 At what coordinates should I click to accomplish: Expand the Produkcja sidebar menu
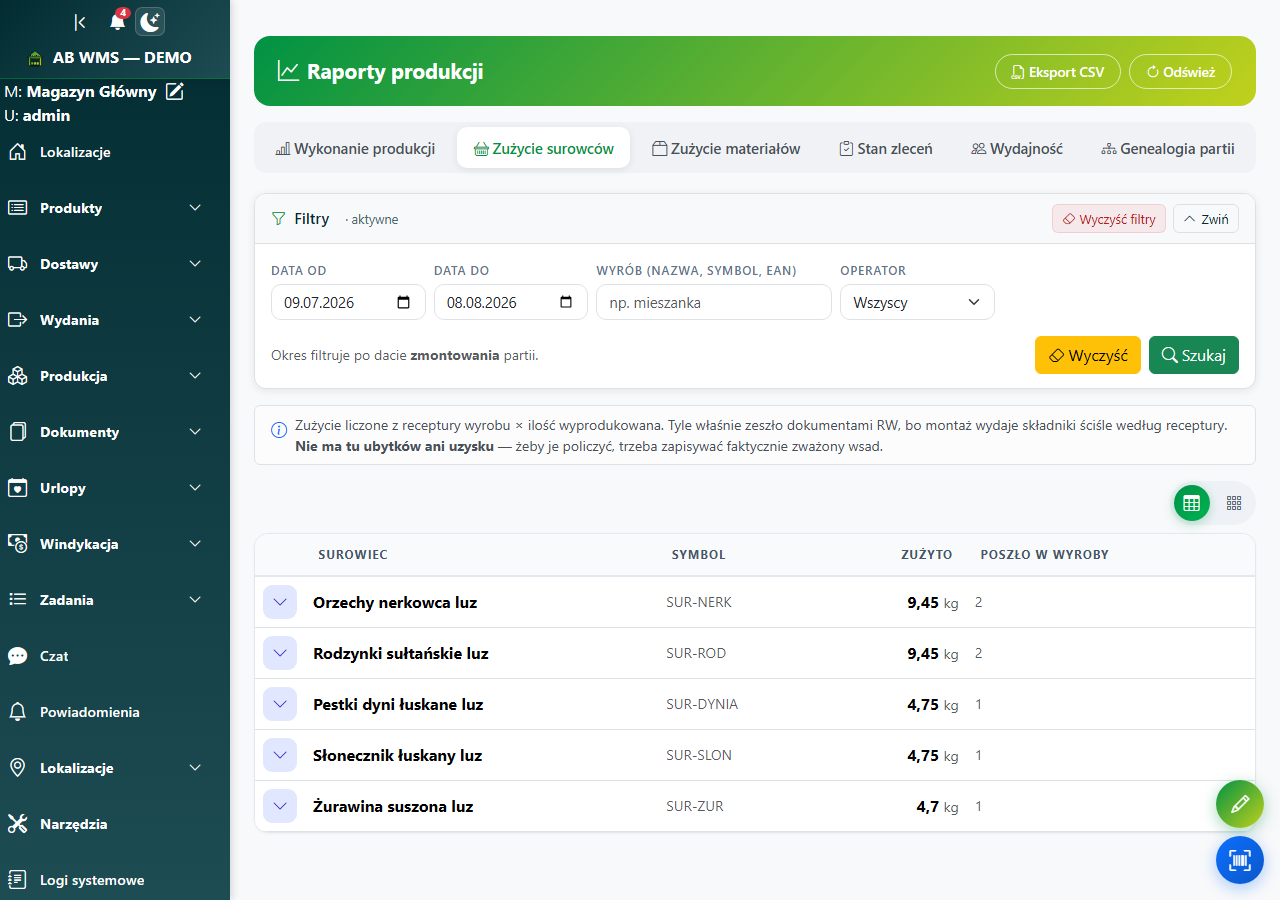(x=115, y=376)
